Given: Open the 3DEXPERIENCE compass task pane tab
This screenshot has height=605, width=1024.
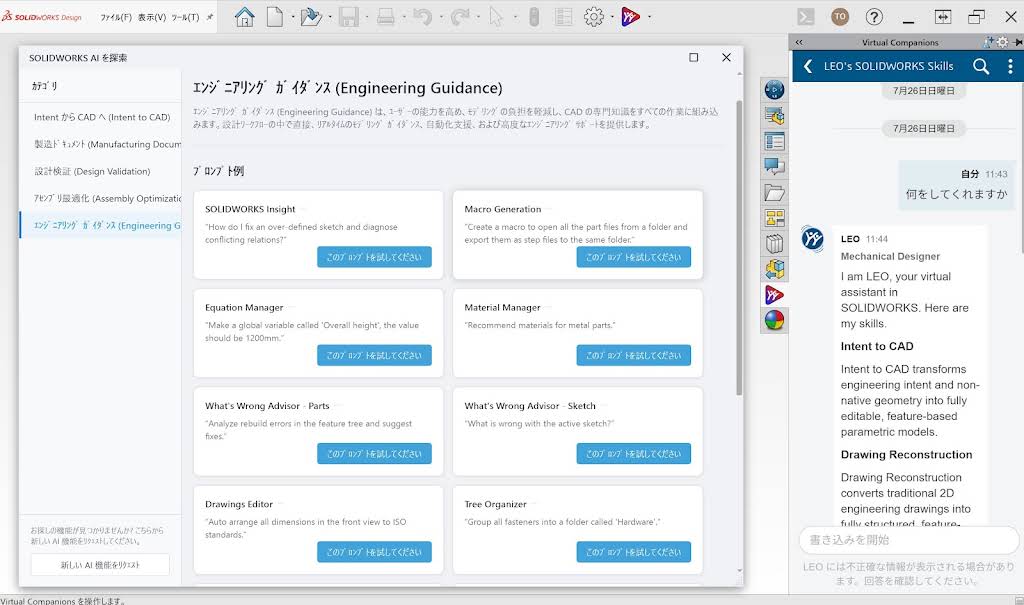Looking at the screenshot, I should coord(775,90).
